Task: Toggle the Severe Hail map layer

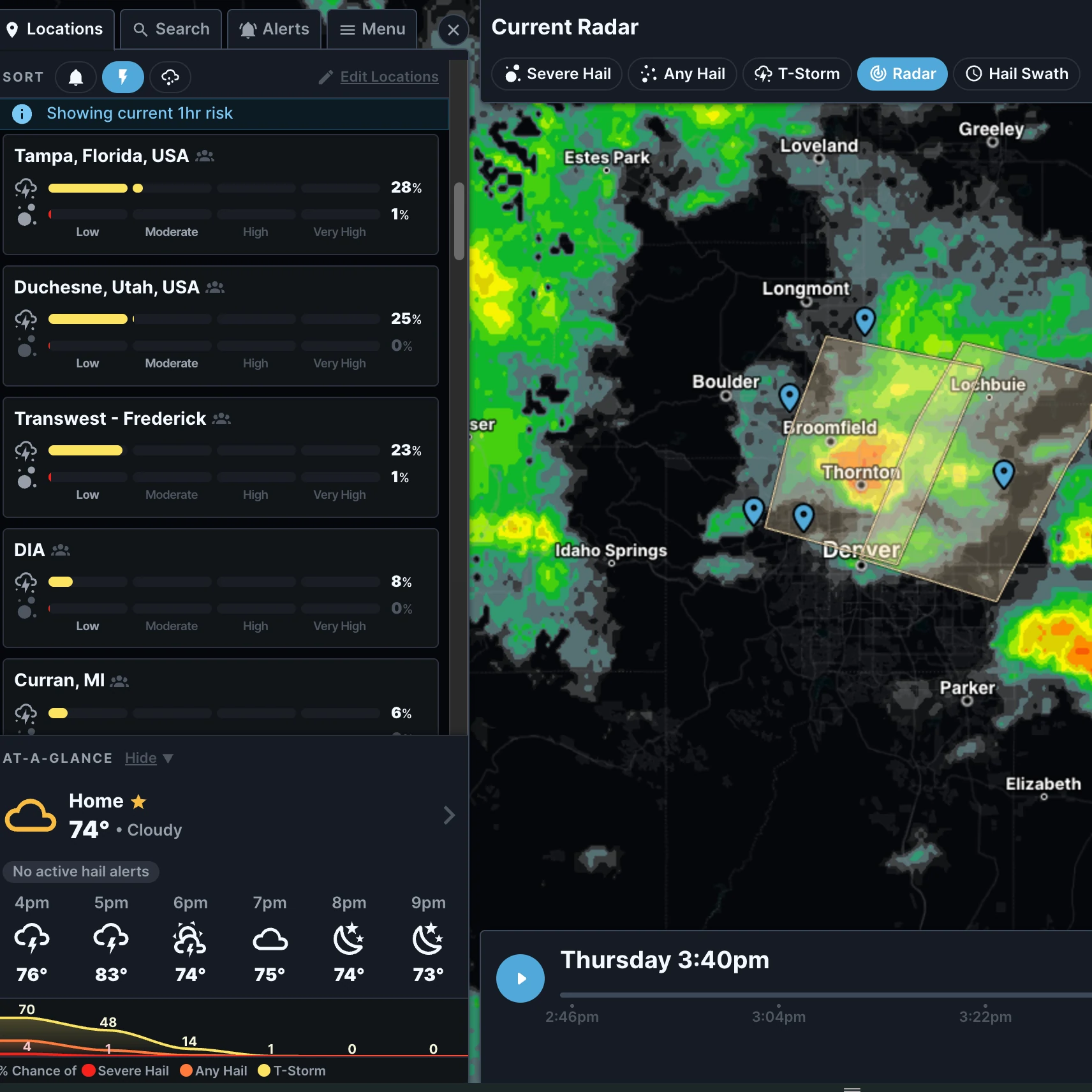Action: tap(557, 74)
